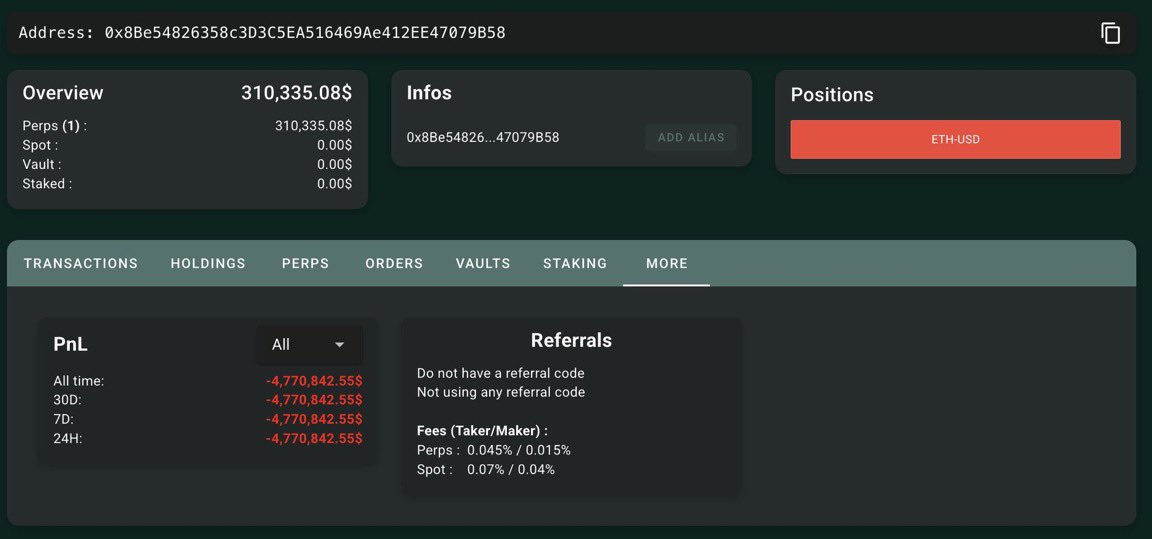The image size is (1152, 539).
Task: Open the PnL period dropdown showing All
Action: (308, 344)
